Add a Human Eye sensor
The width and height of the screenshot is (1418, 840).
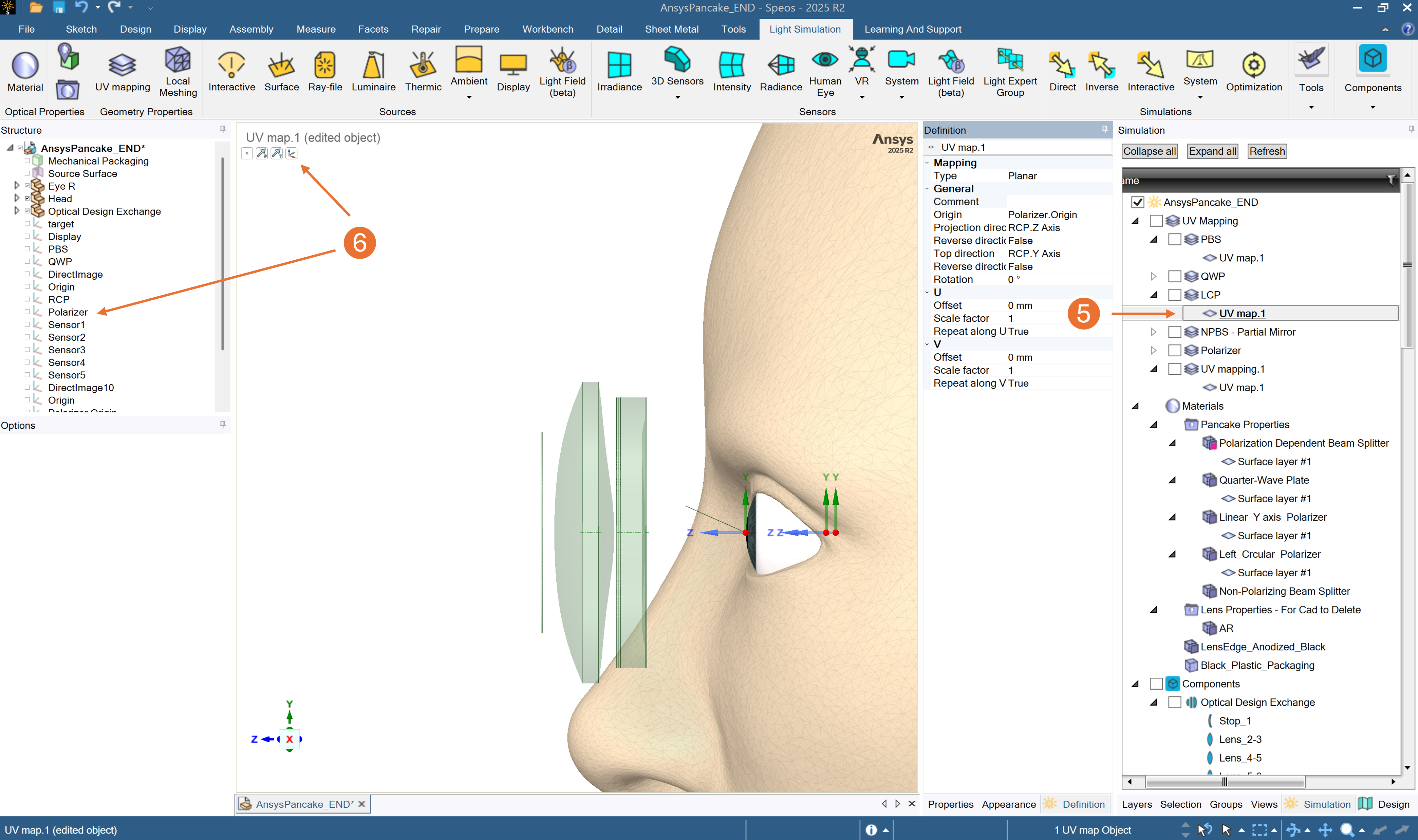825,71
